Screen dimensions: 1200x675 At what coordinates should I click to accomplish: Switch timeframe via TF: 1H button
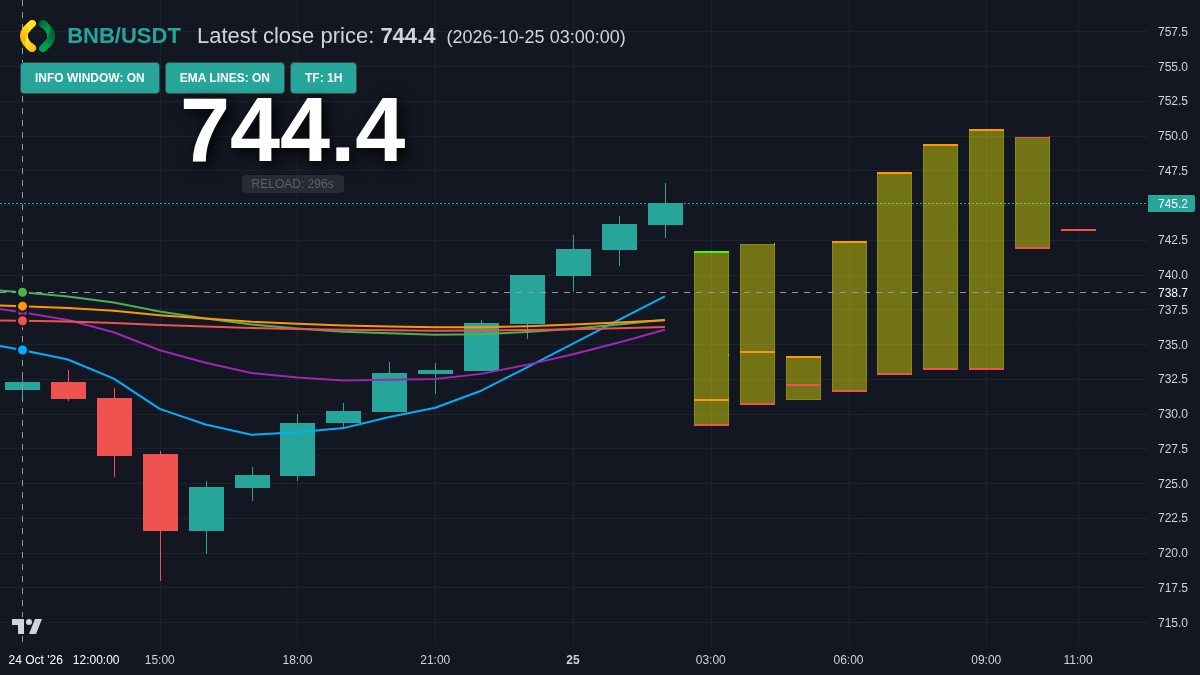pos(323,78)
